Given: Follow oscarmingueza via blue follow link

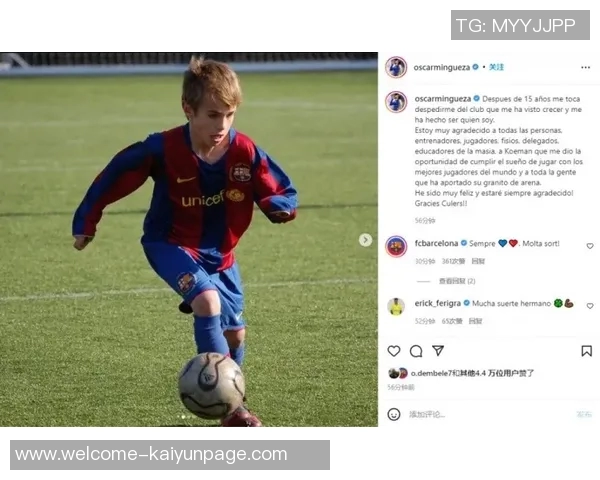Looking at the screenshot, I should 496,67.
